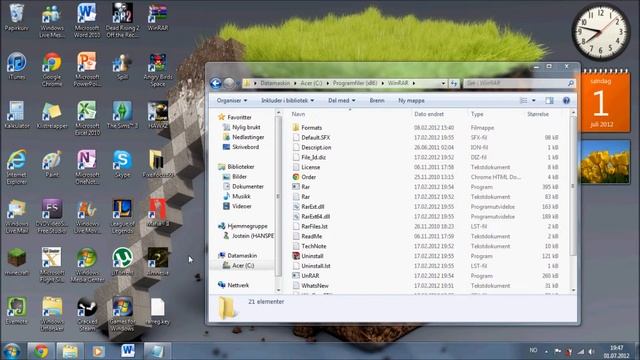Click the volume icon in system tray
This screenshot has width=640, height=360.
[591, 351]
